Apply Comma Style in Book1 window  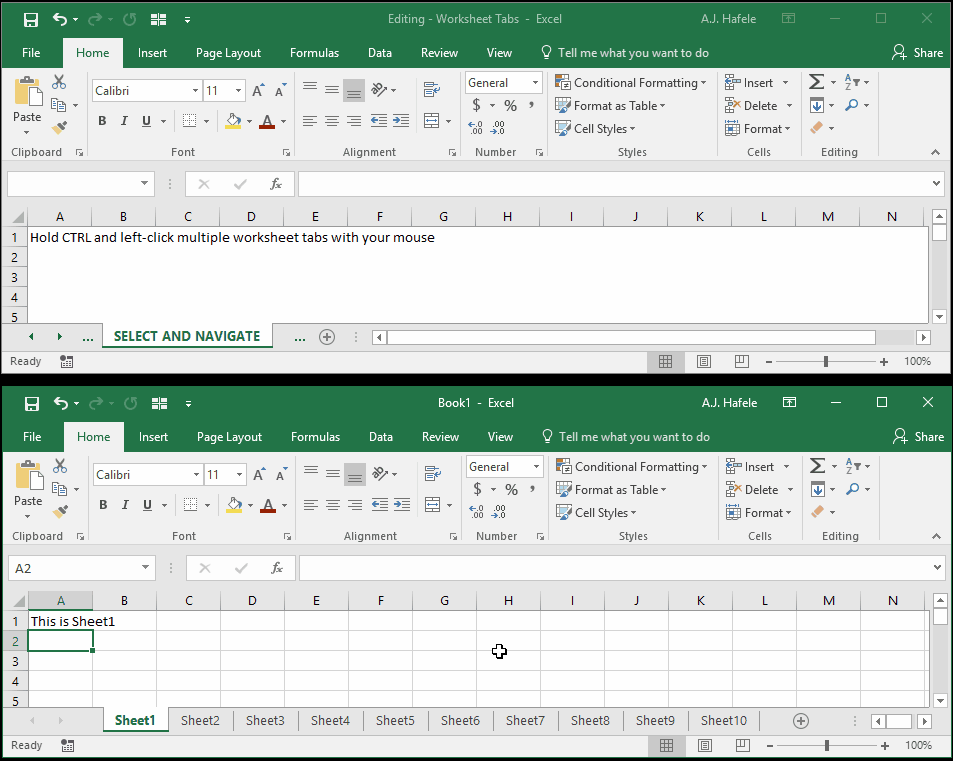pyautogui.click(x=532, y=489)
